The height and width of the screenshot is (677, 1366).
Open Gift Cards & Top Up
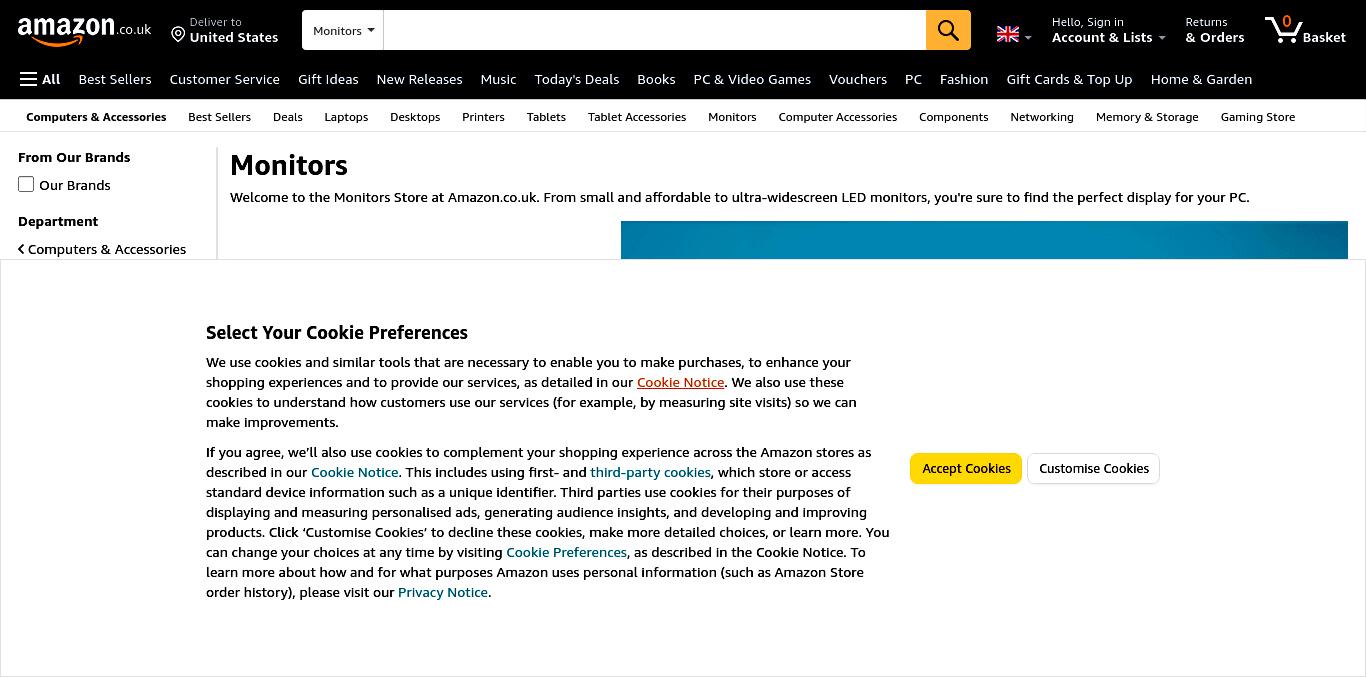click(x=1069, y=79)
